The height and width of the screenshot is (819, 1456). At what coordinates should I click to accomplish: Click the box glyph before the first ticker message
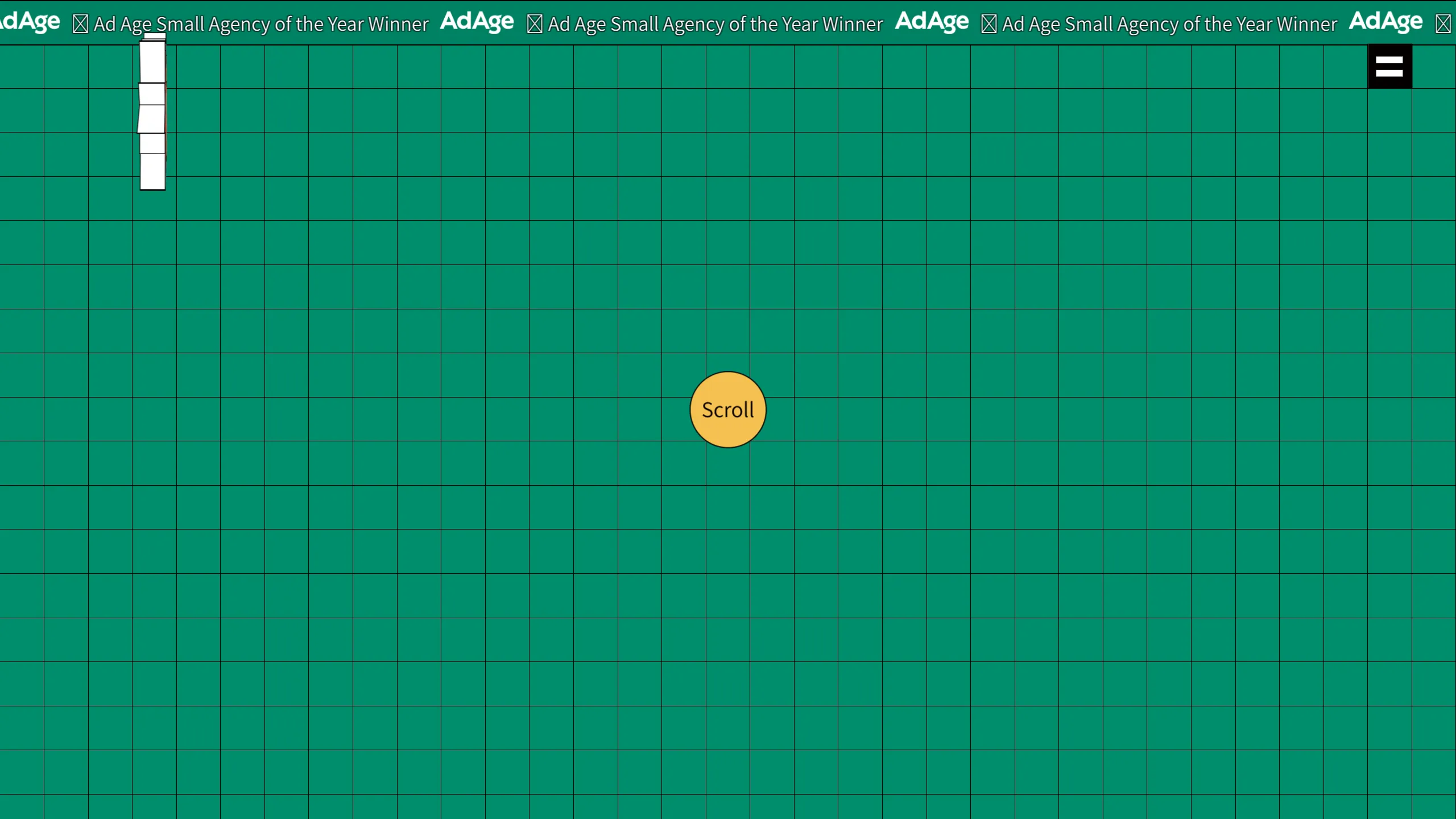pyautogui.click(x=80, y=24)
